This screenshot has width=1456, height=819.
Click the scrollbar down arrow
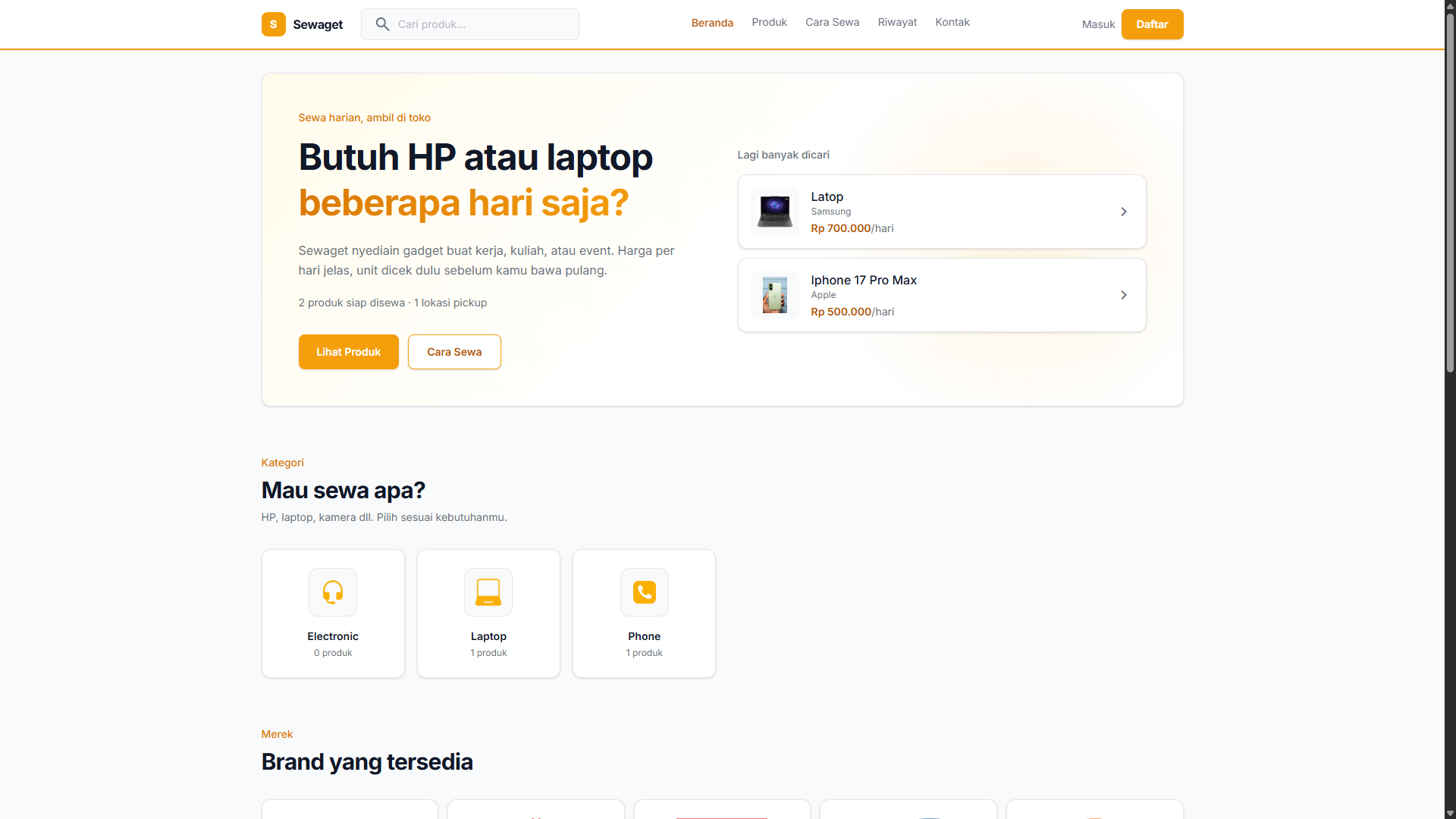tap(1450, 813)
